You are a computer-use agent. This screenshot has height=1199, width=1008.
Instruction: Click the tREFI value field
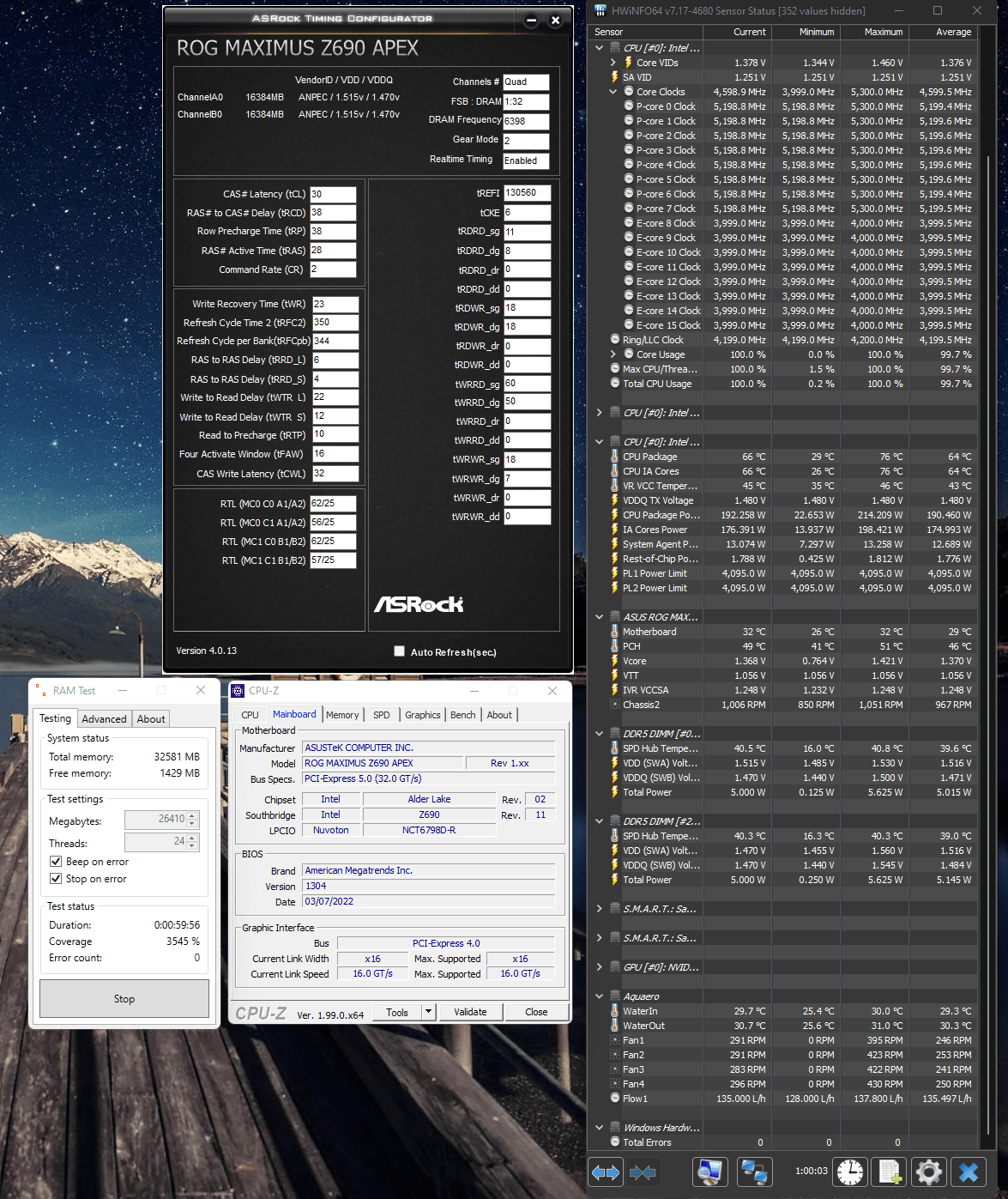pyautogui.click(x=528, y=193)
